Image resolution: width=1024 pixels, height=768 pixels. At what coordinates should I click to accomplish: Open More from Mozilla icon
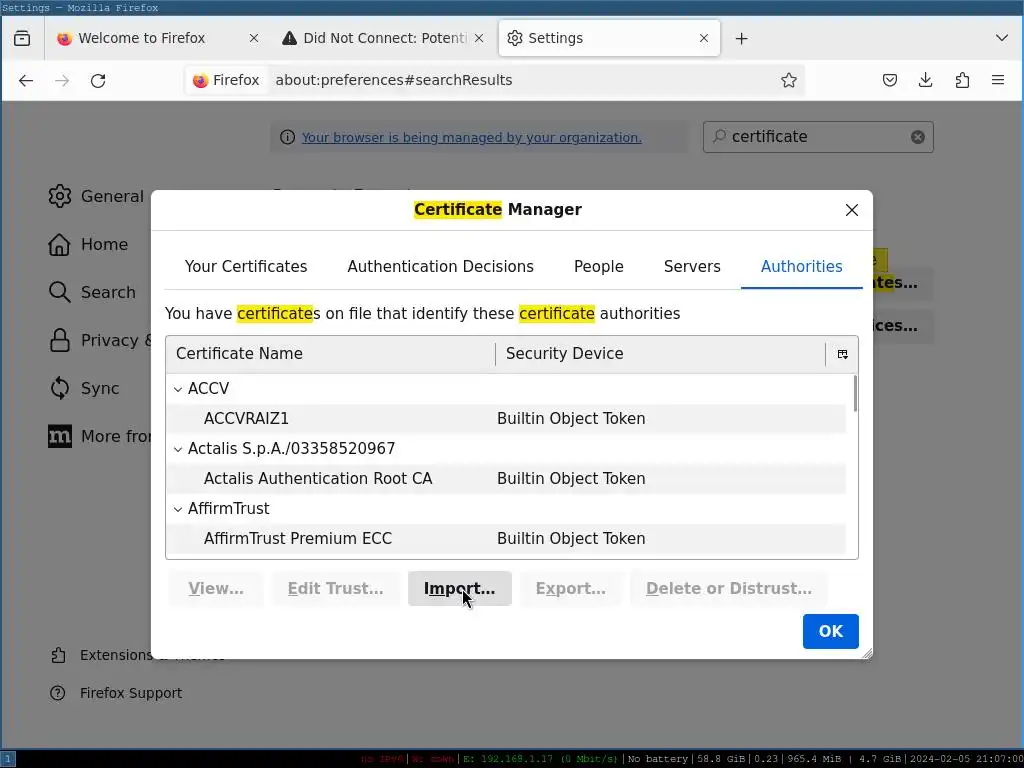pyautogui.click(x=59, y=436)
